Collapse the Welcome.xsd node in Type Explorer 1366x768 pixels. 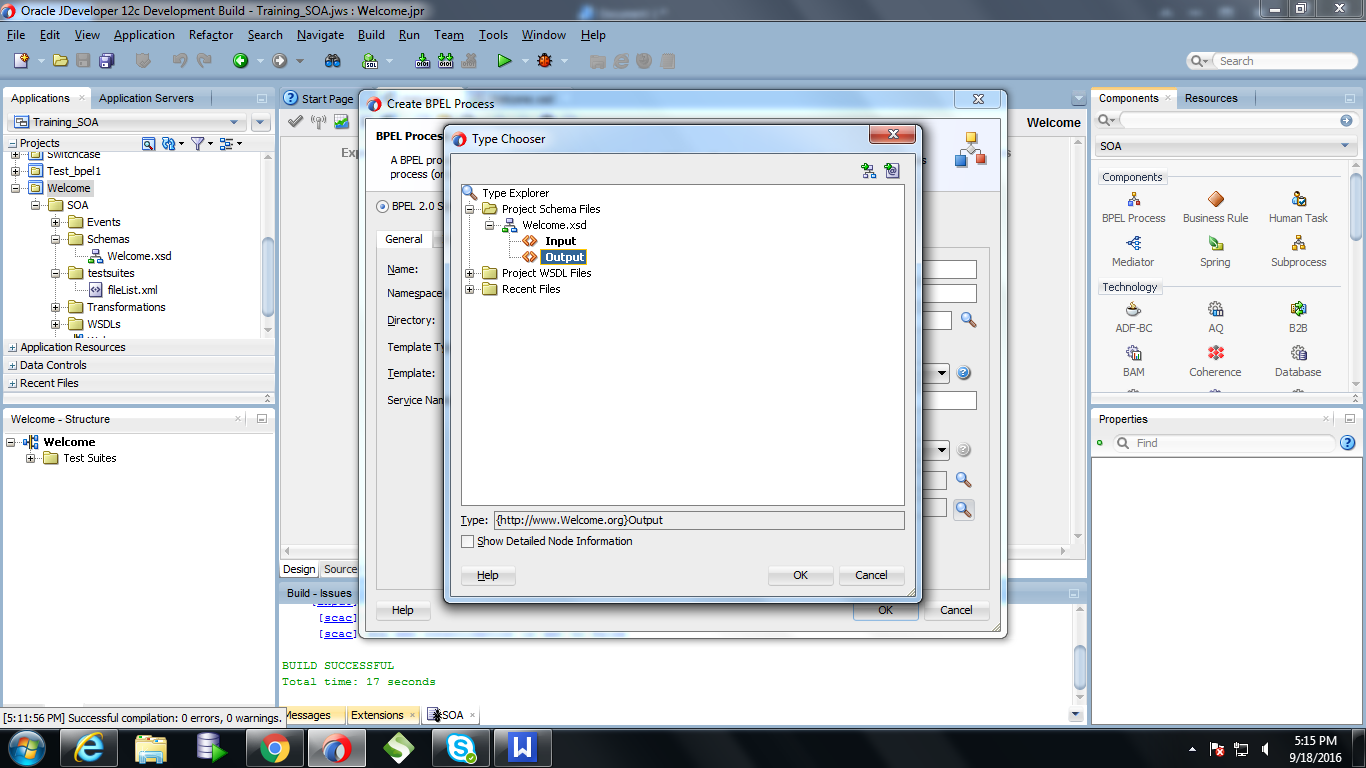488,224
